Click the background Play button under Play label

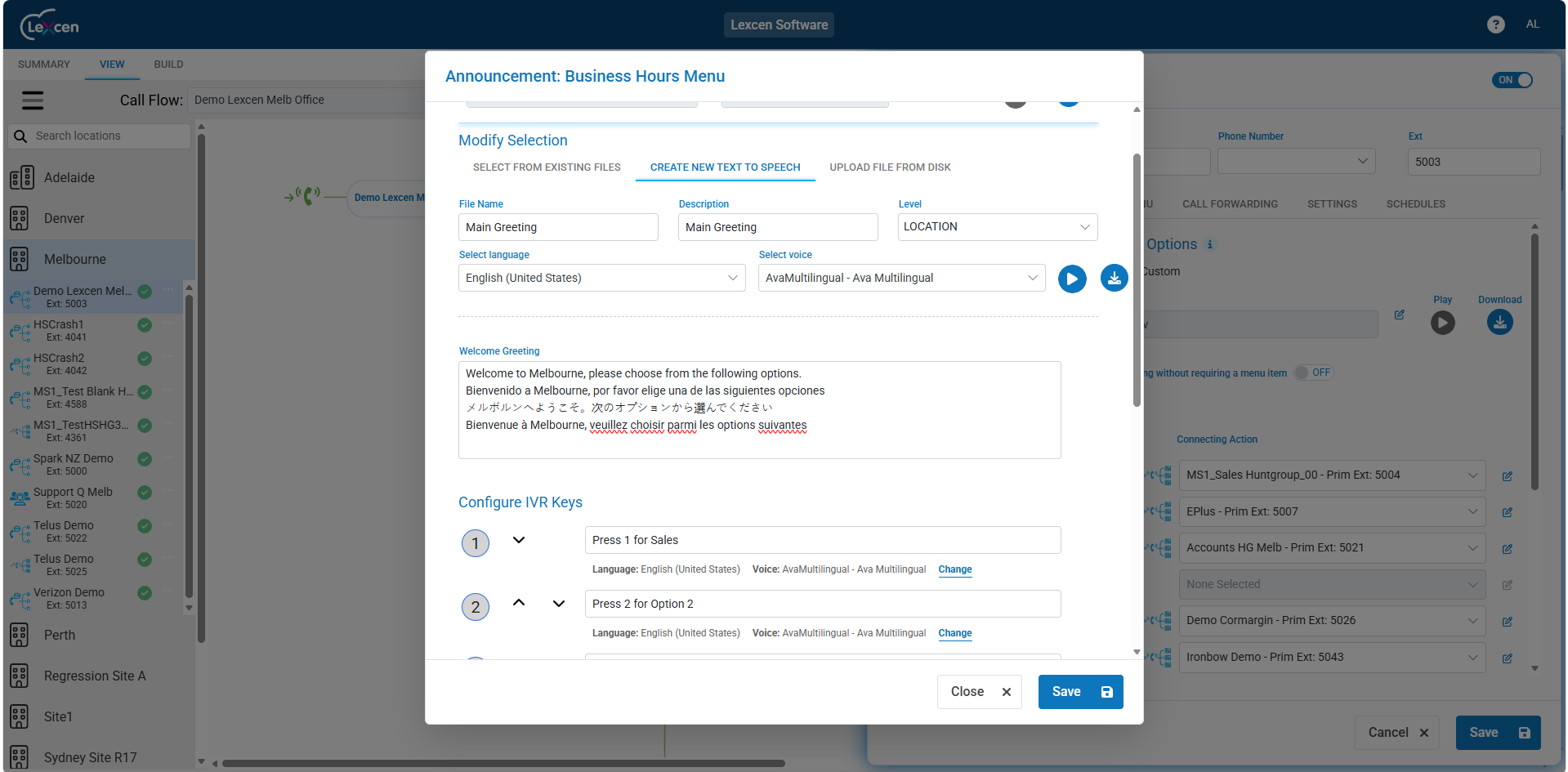(1443, 323)
